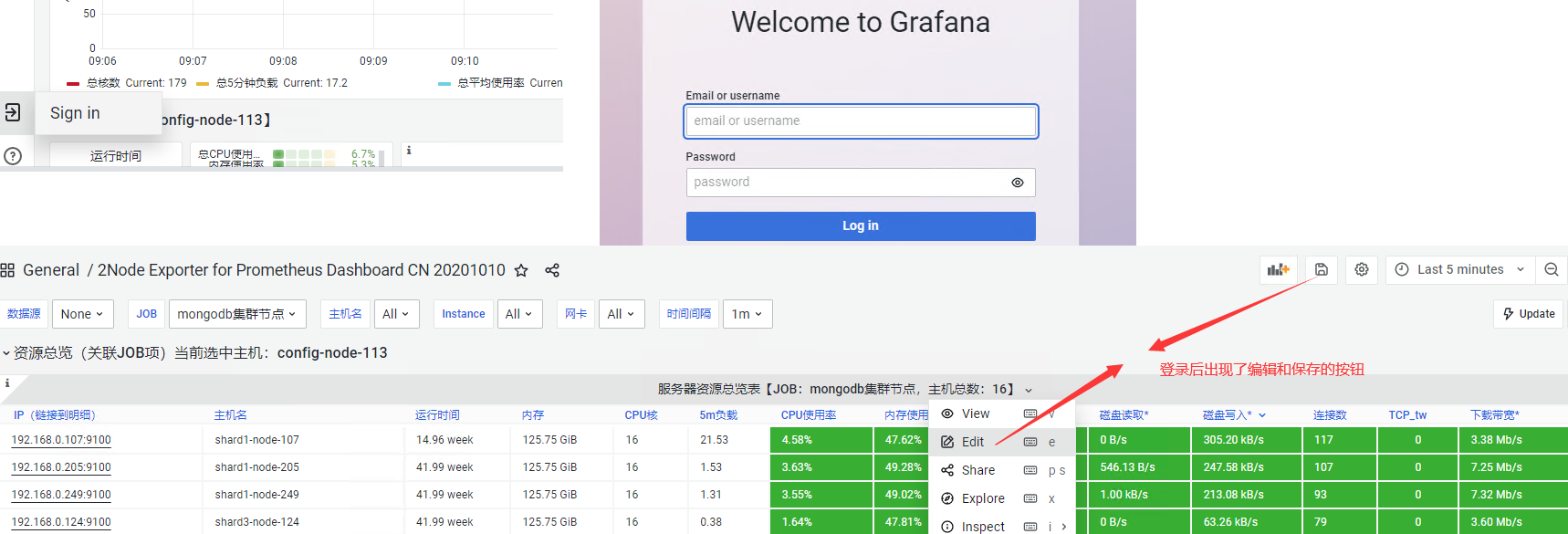Open the help question mark icon

coord(13,156)
